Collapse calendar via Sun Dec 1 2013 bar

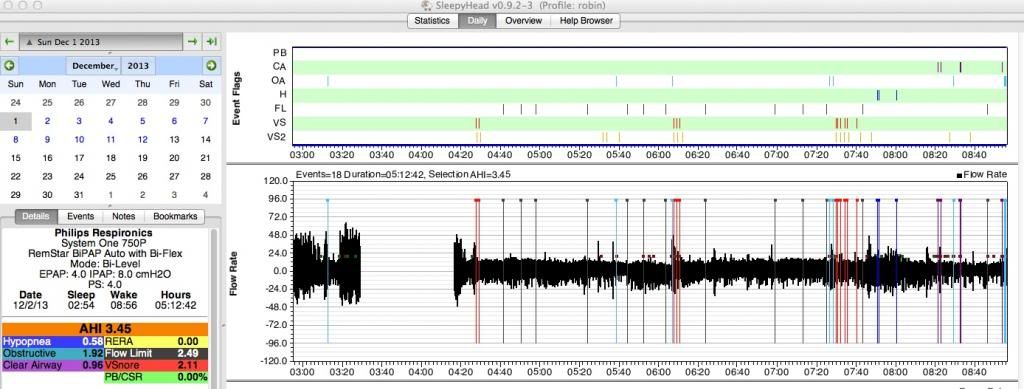(x=101, y=42)
